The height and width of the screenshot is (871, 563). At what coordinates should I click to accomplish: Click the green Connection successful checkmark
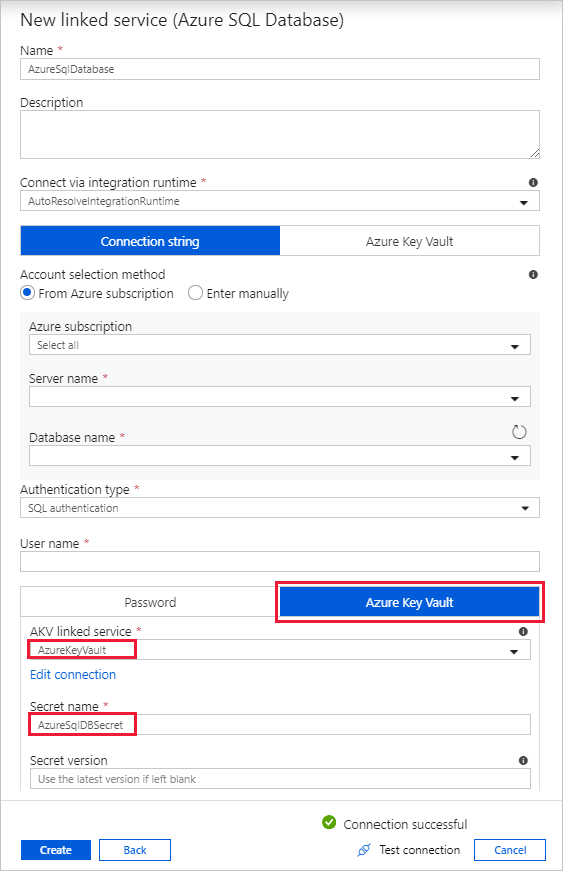tap(329, 822)
